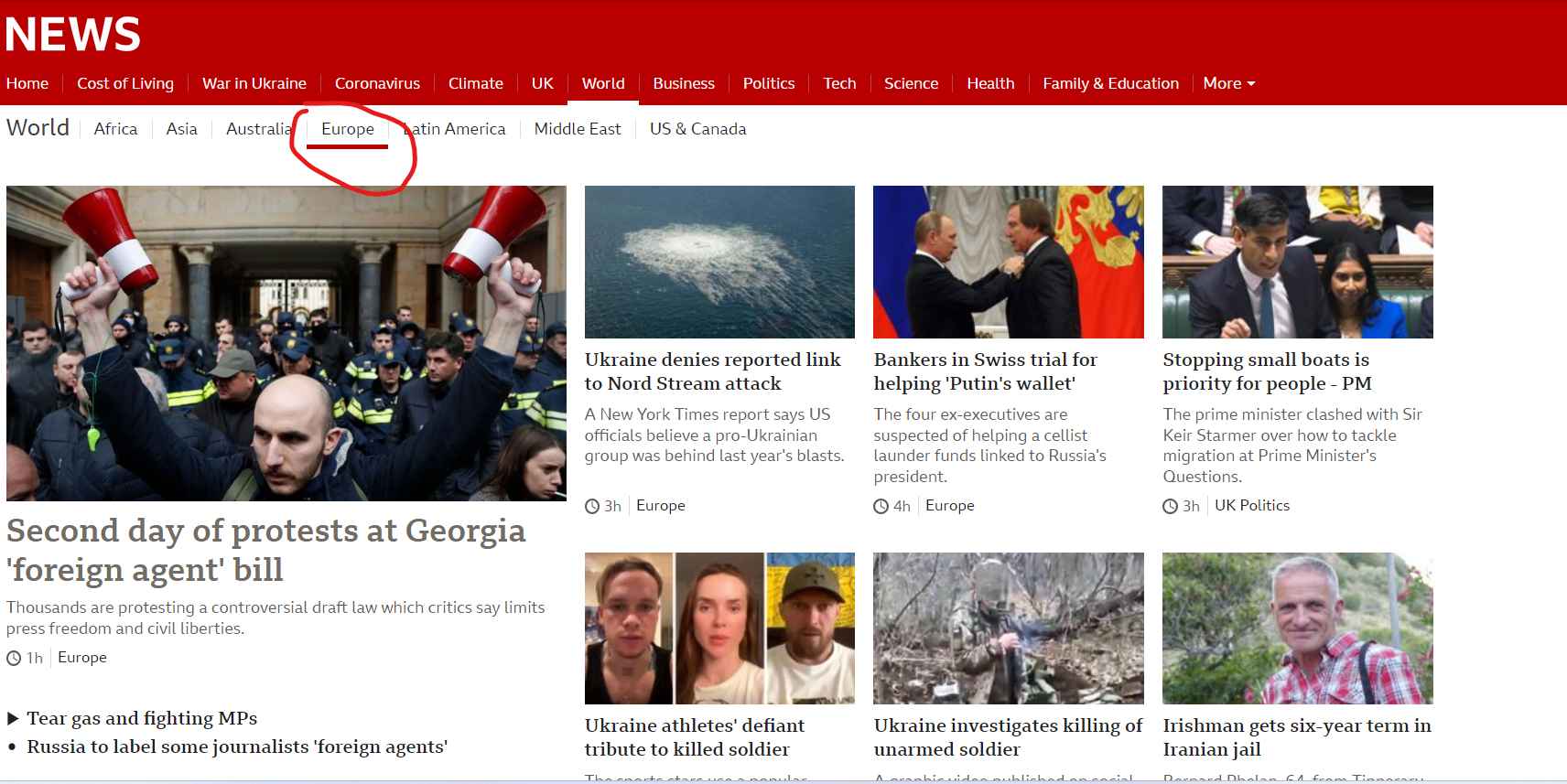
Task: Go to Middle East in the sub-navigation
Action: [x=578, y=129]
